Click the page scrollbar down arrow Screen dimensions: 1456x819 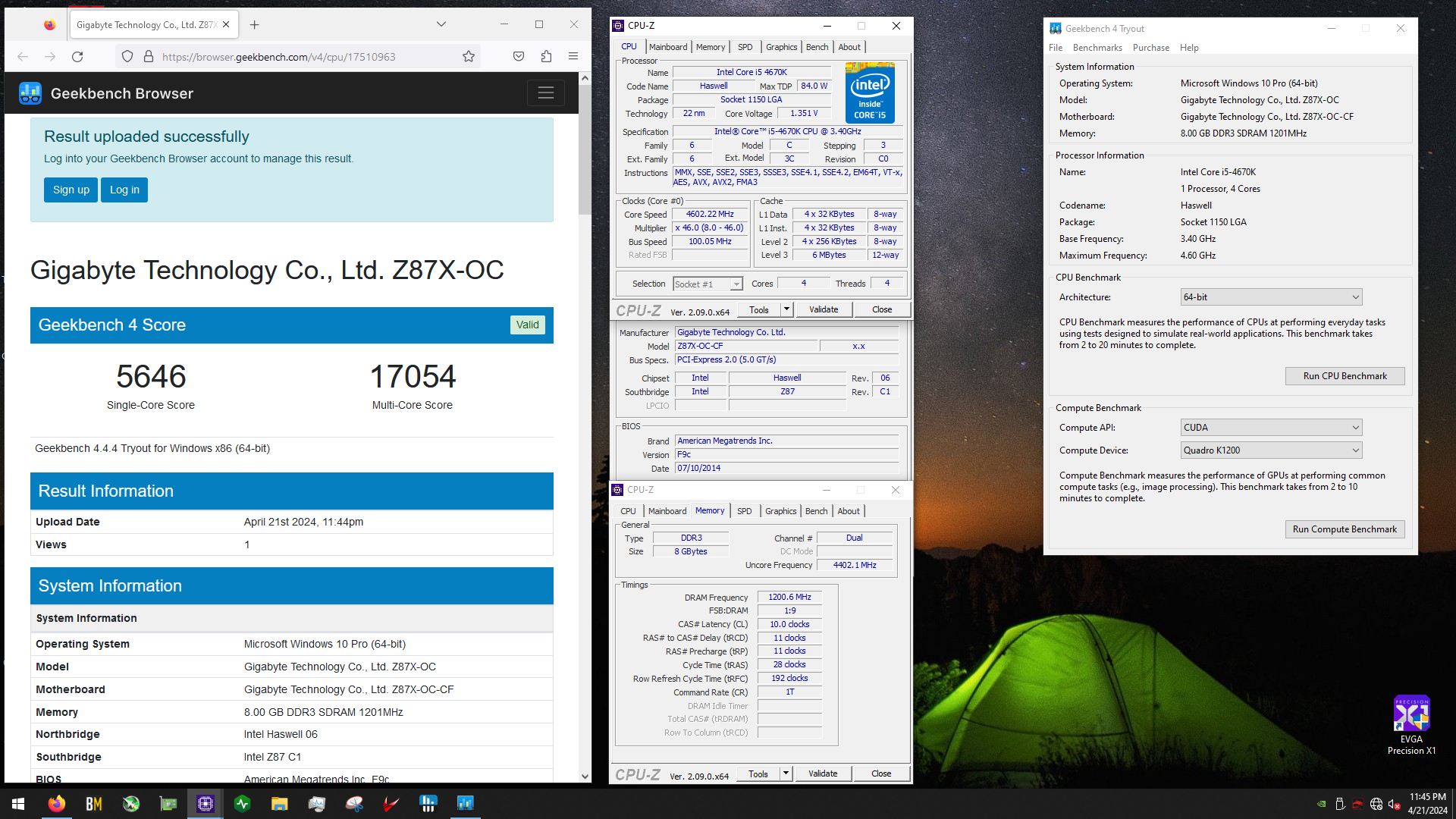[585, 777]
